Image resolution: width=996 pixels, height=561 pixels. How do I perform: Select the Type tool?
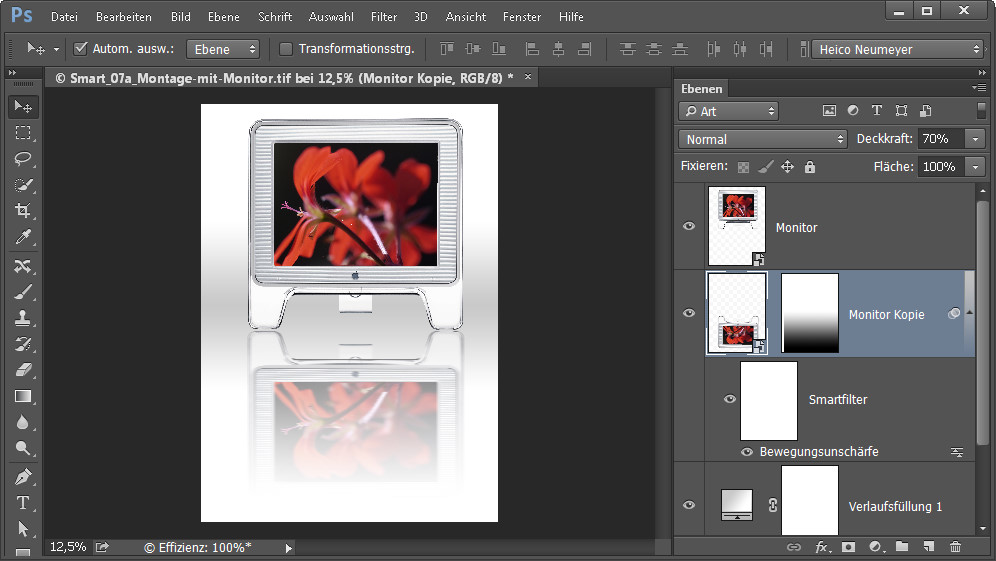click(x=23, y=503)
